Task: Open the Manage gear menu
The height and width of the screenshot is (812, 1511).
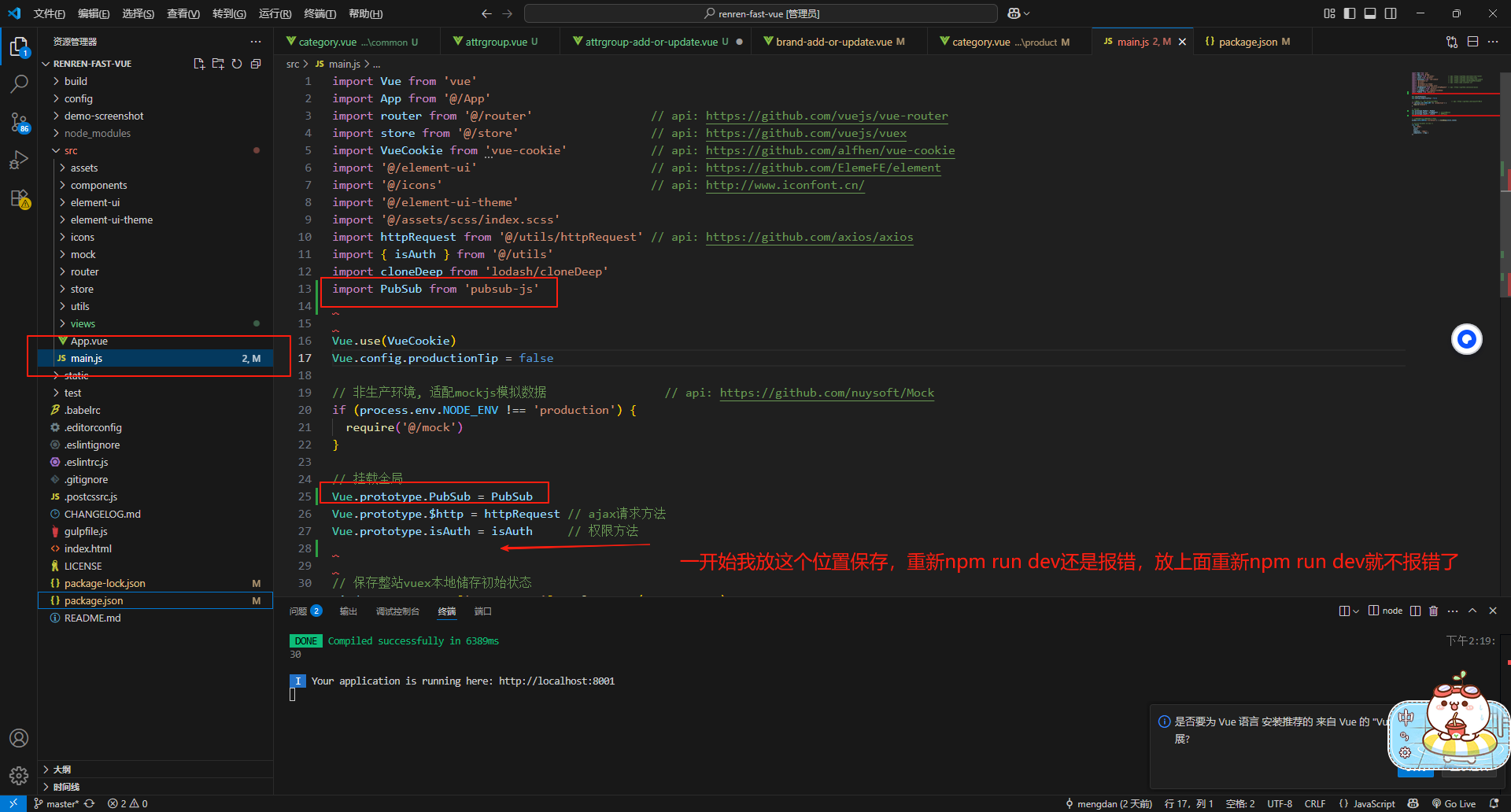Action: pyautogui.click(x=19, y=776)
